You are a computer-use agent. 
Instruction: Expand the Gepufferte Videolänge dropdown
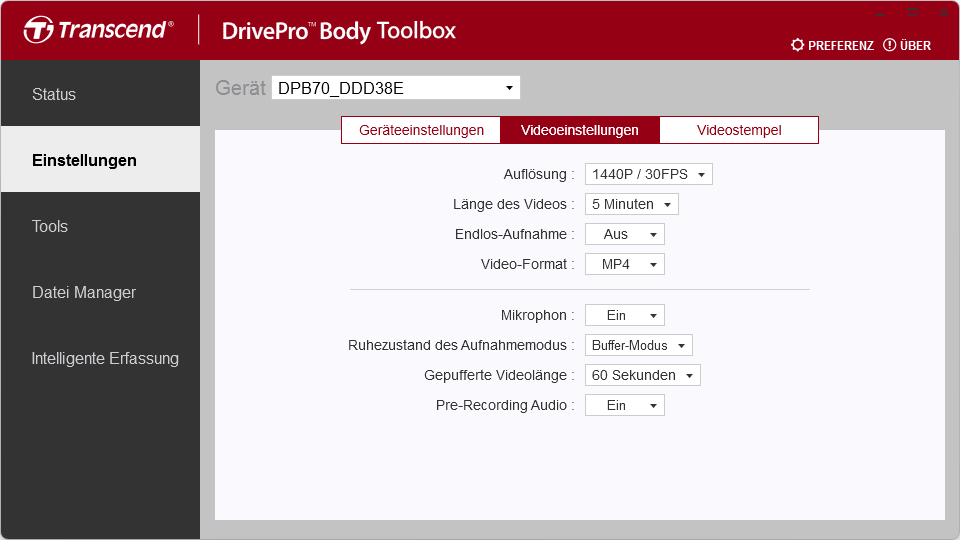(642, 375)
